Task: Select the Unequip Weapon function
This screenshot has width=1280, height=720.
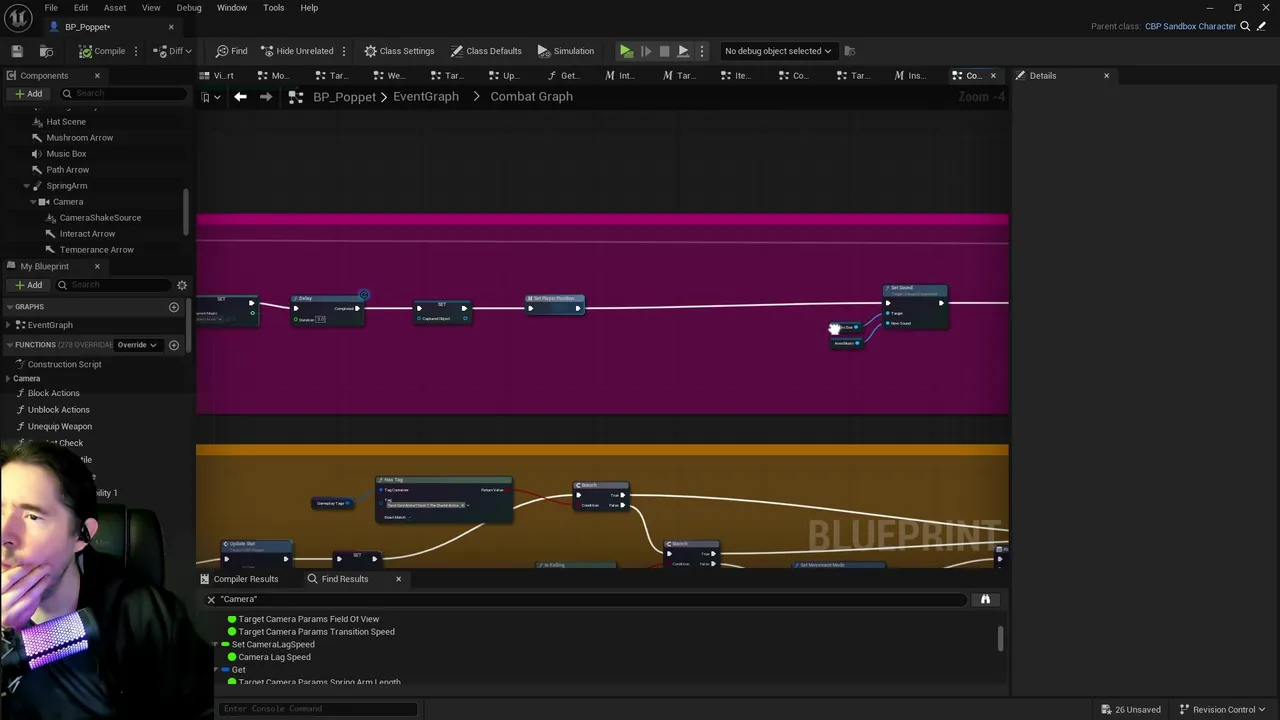Action: tap(59, 427)
